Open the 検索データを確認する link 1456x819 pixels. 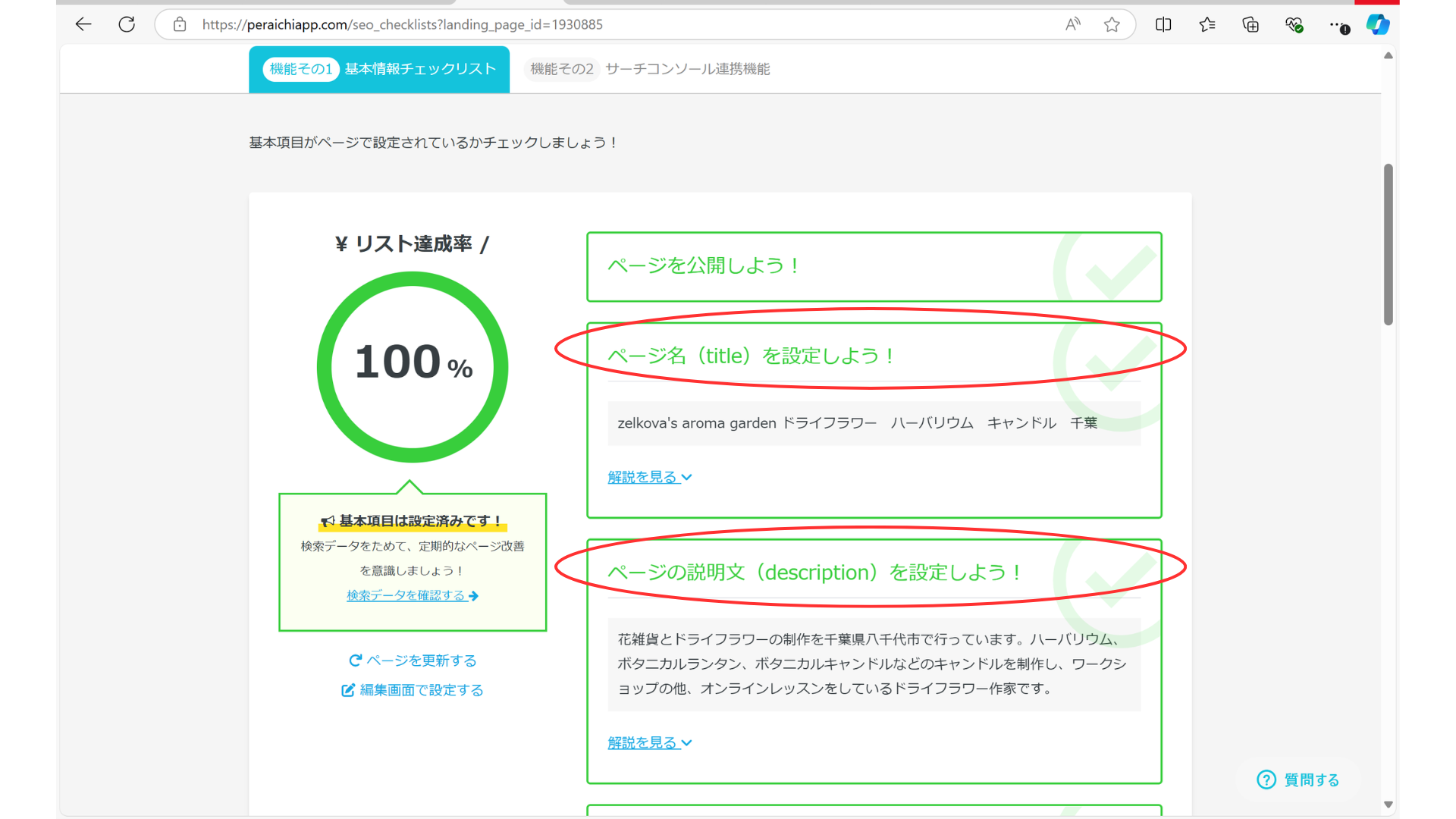coord(413,595)
